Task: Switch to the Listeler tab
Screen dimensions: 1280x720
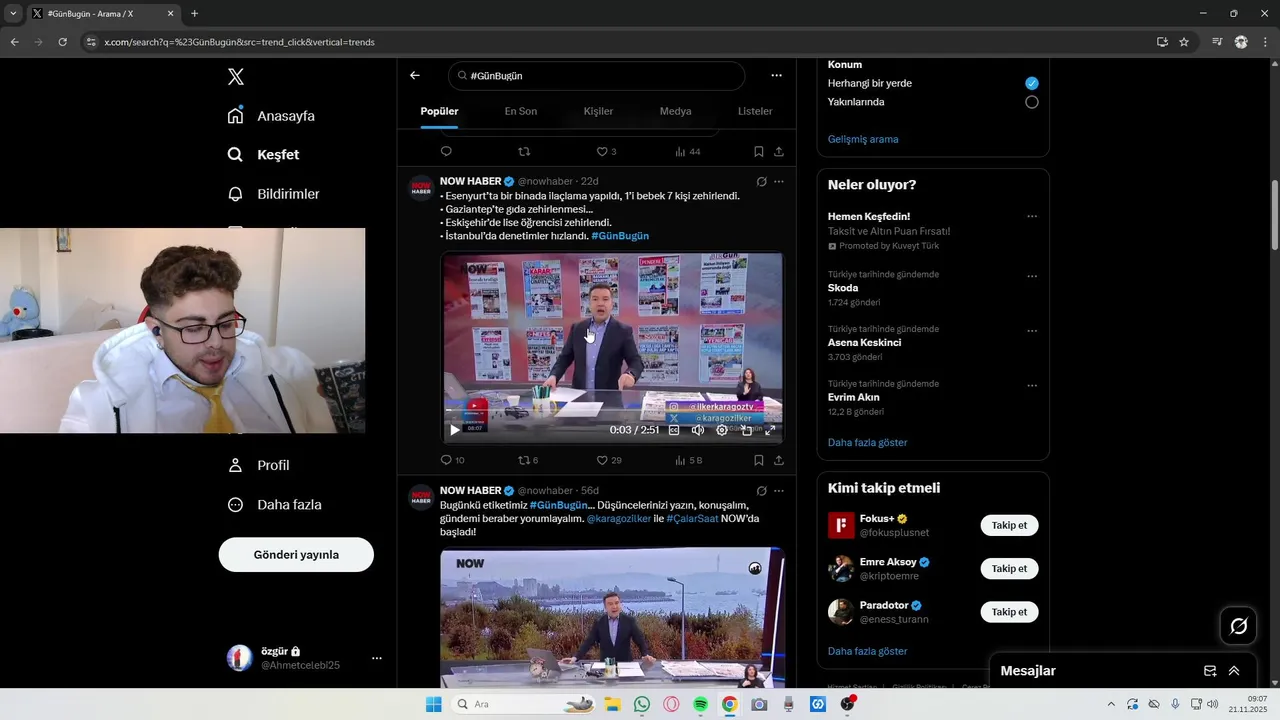Action: pos(755,111)
